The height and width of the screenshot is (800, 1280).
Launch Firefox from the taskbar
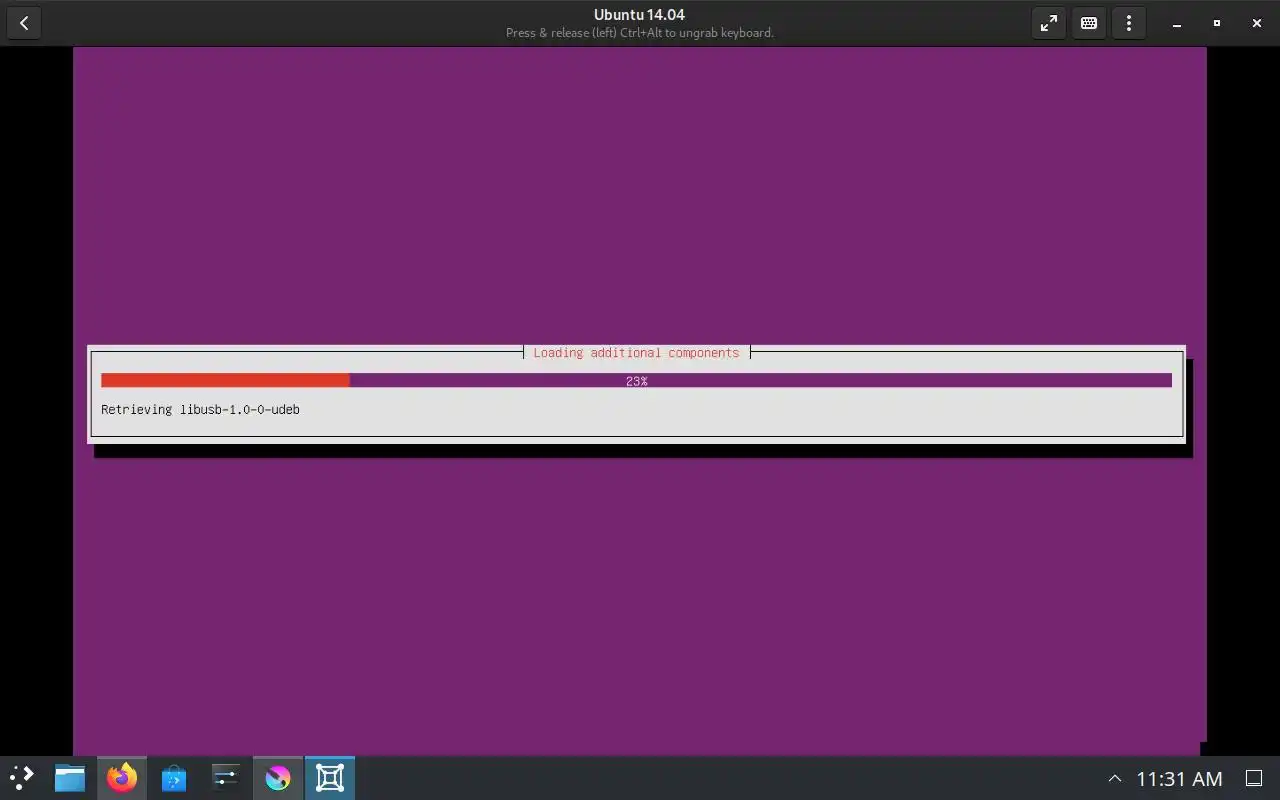tap(122, 777)
